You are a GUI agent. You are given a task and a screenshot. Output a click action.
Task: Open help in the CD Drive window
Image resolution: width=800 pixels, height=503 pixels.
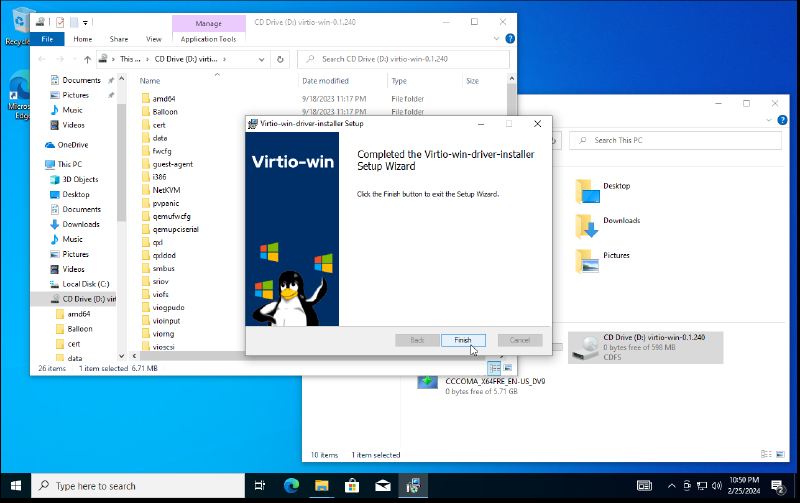coord(510,39)
